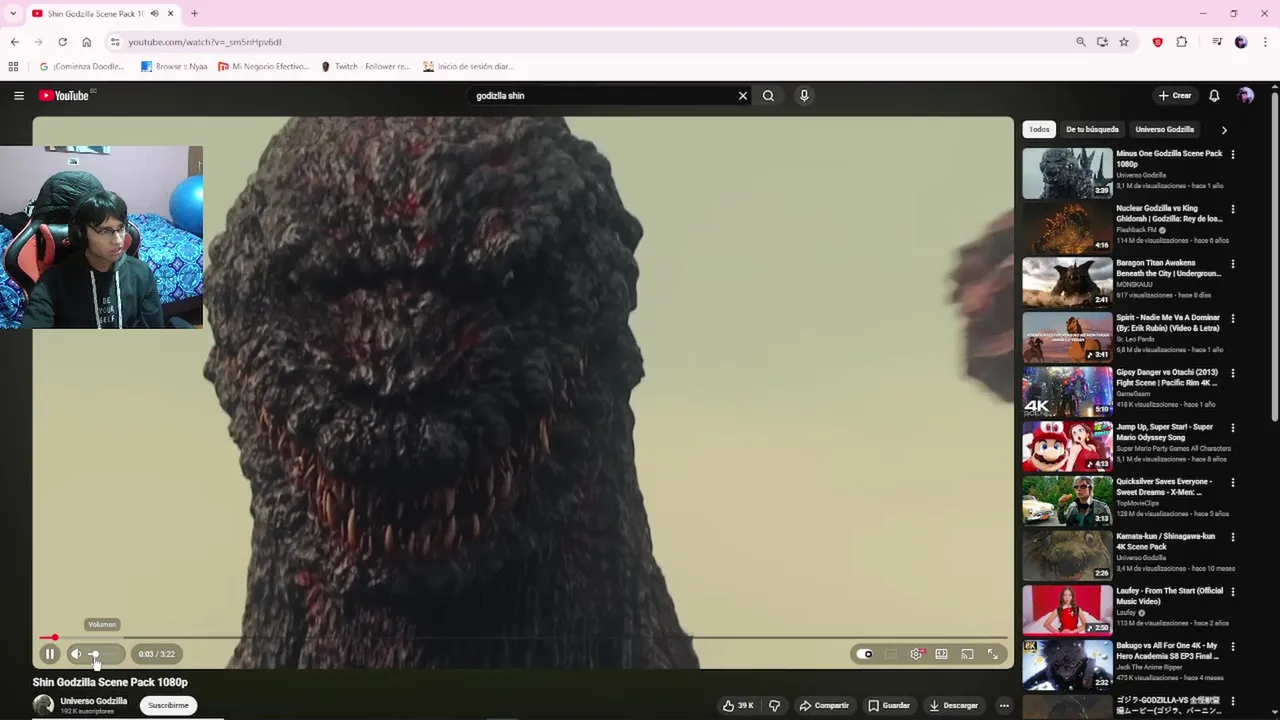This screenshot has height=720, width=1280.
Task: Open options for Bakugo vs All For One
Action: coord(1233,647)
